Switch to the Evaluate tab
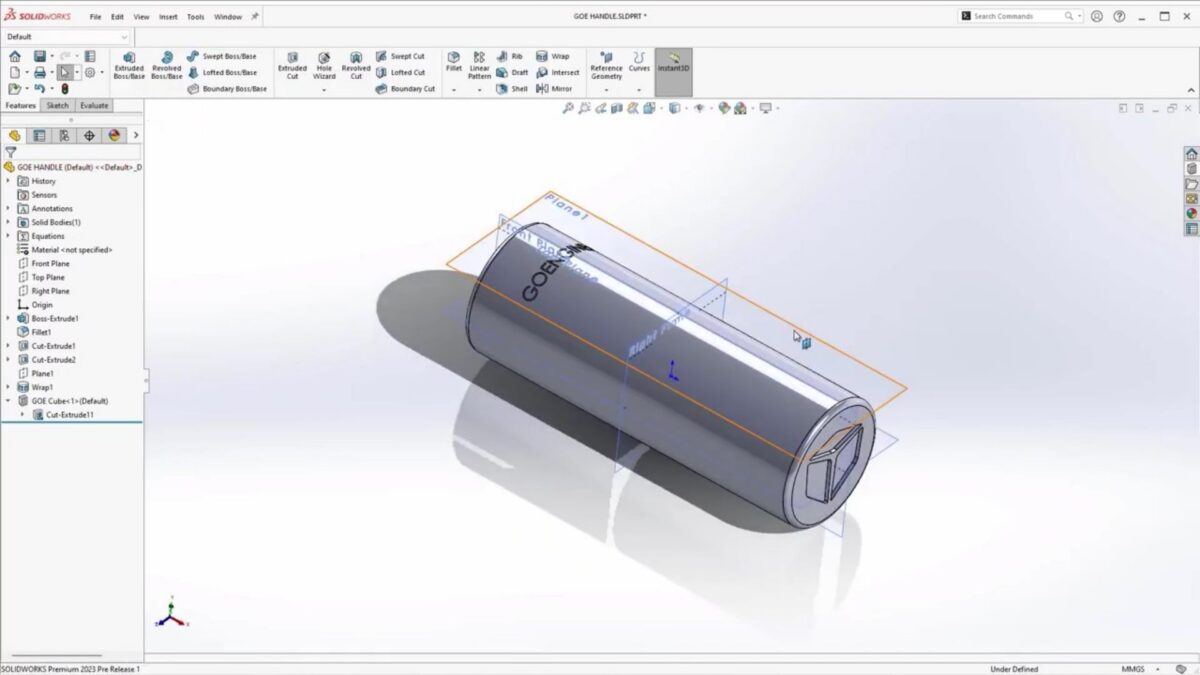 pyautogui.click(x=94, y=105)
